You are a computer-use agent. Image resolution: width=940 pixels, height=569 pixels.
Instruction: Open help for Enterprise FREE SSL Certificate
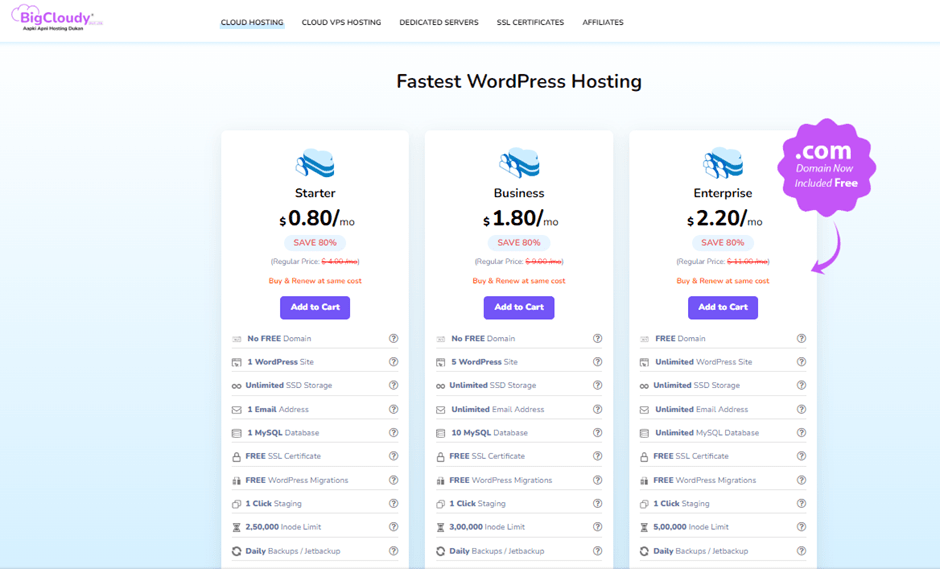coord(801,456)
